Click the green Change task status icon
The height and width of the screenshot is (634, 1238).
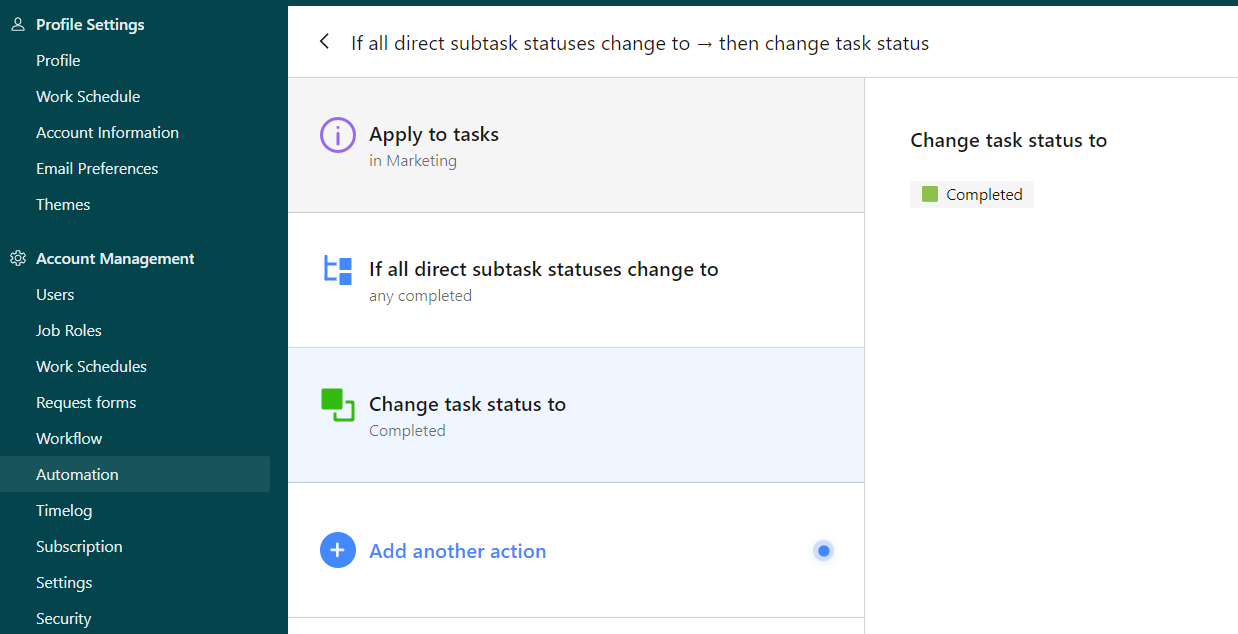point(338,405)
